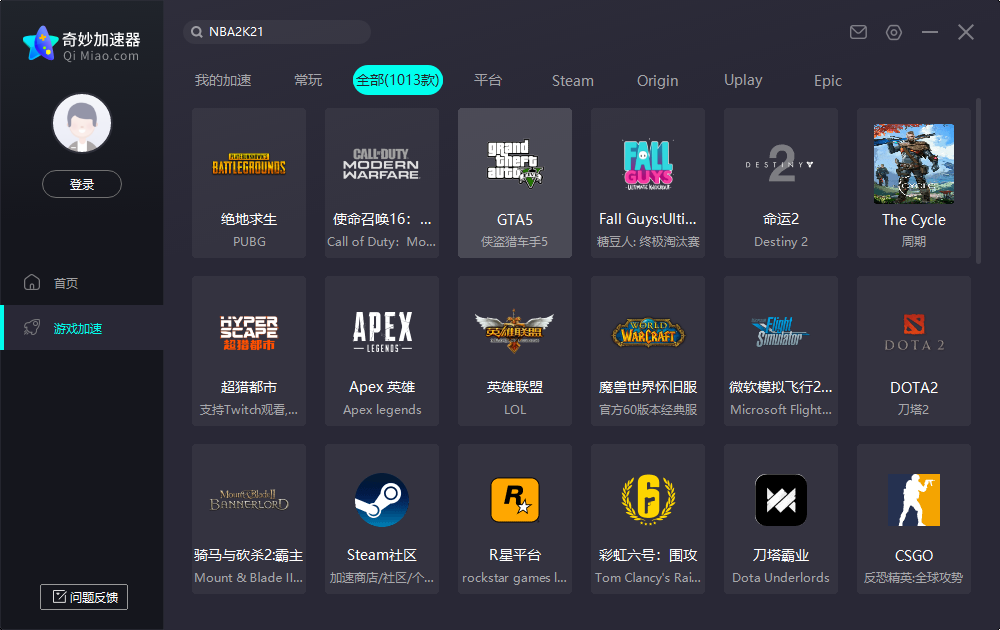Open the Mount & Blade II Bannerlord logo
The image size is (1000, 630).
pyautogui.click(x=249, y=500)
